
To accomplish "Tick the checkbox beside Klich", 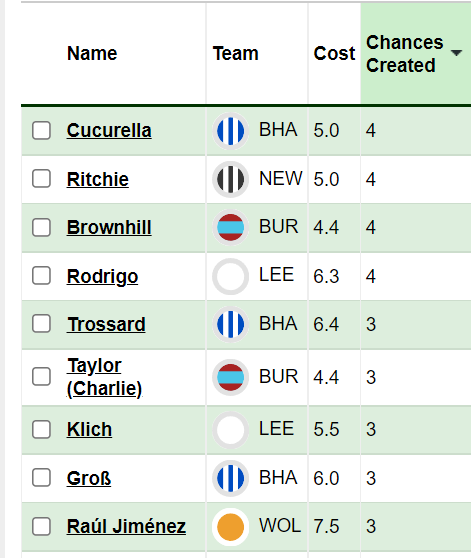I will click(x=41, y=430).
